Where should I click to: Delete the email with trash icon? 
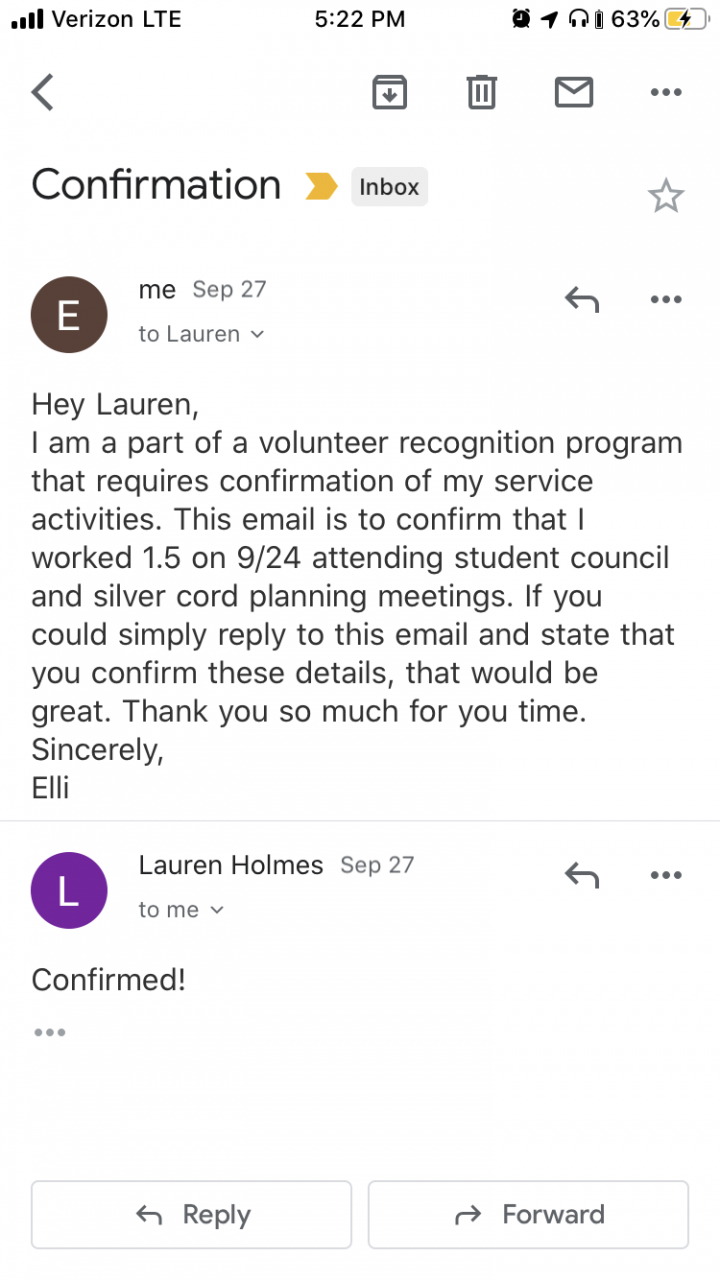click(481, 92)
